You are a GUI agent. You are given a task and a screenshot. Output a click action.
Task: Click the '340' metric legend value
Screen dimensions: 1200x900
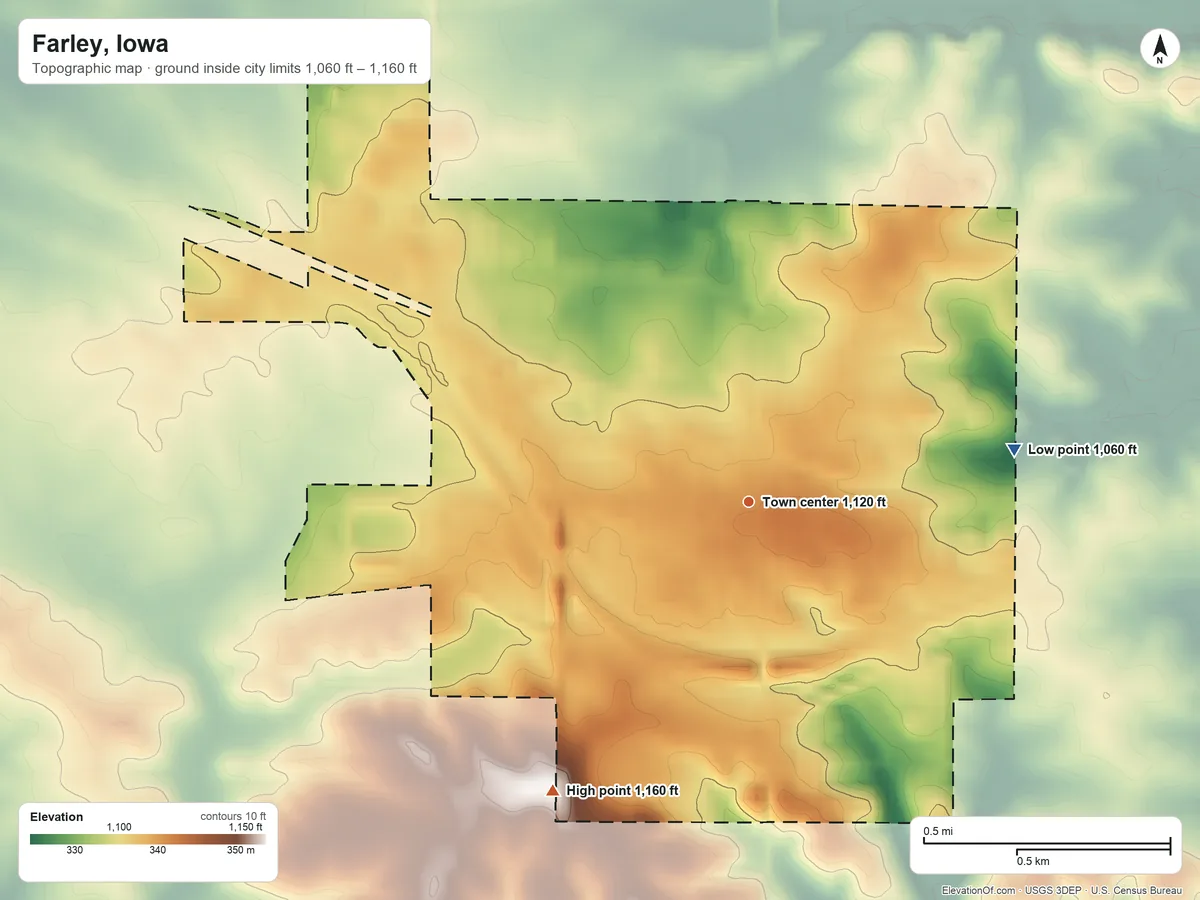158,851
